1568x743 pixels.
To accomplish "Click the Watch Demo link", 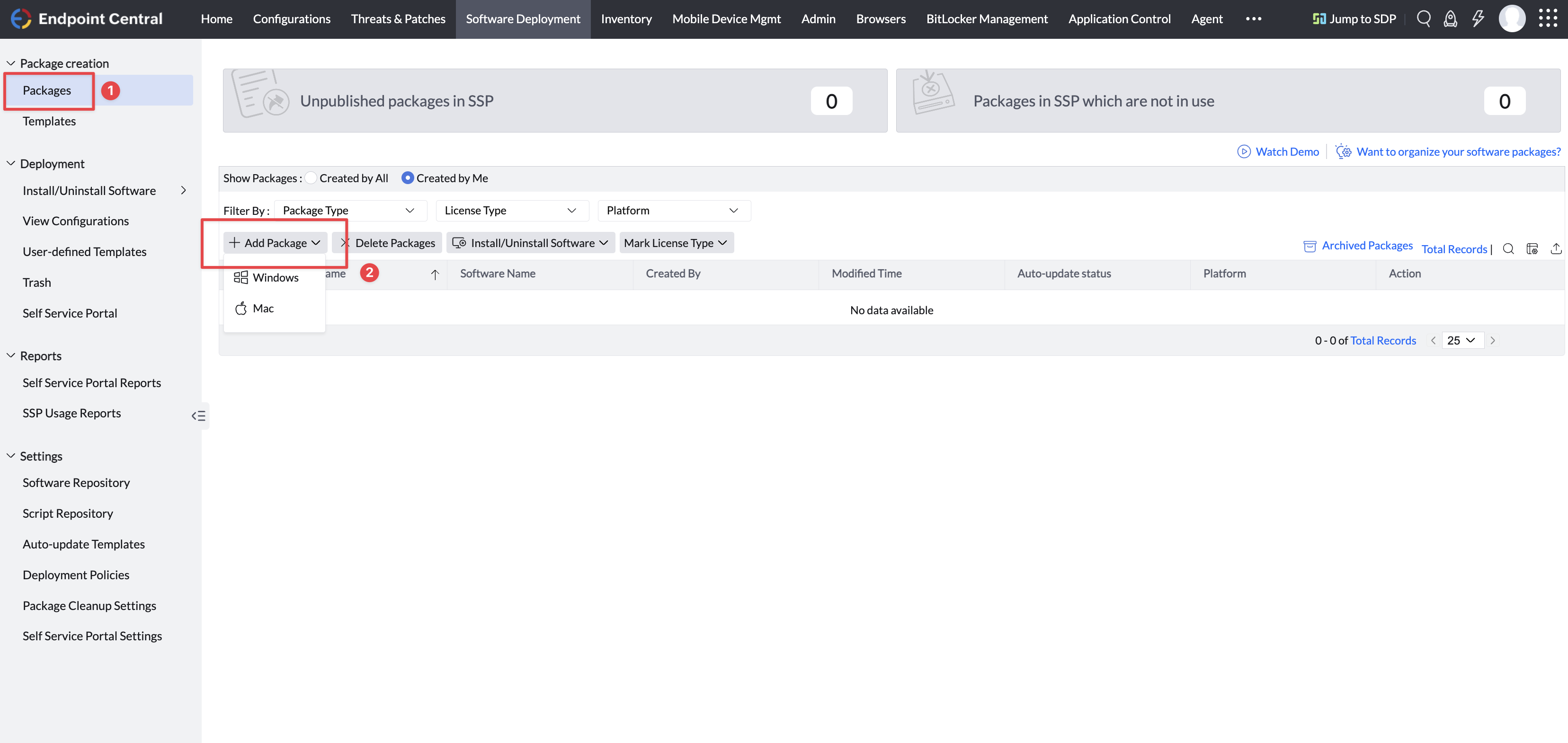I will pos(1286,151).
